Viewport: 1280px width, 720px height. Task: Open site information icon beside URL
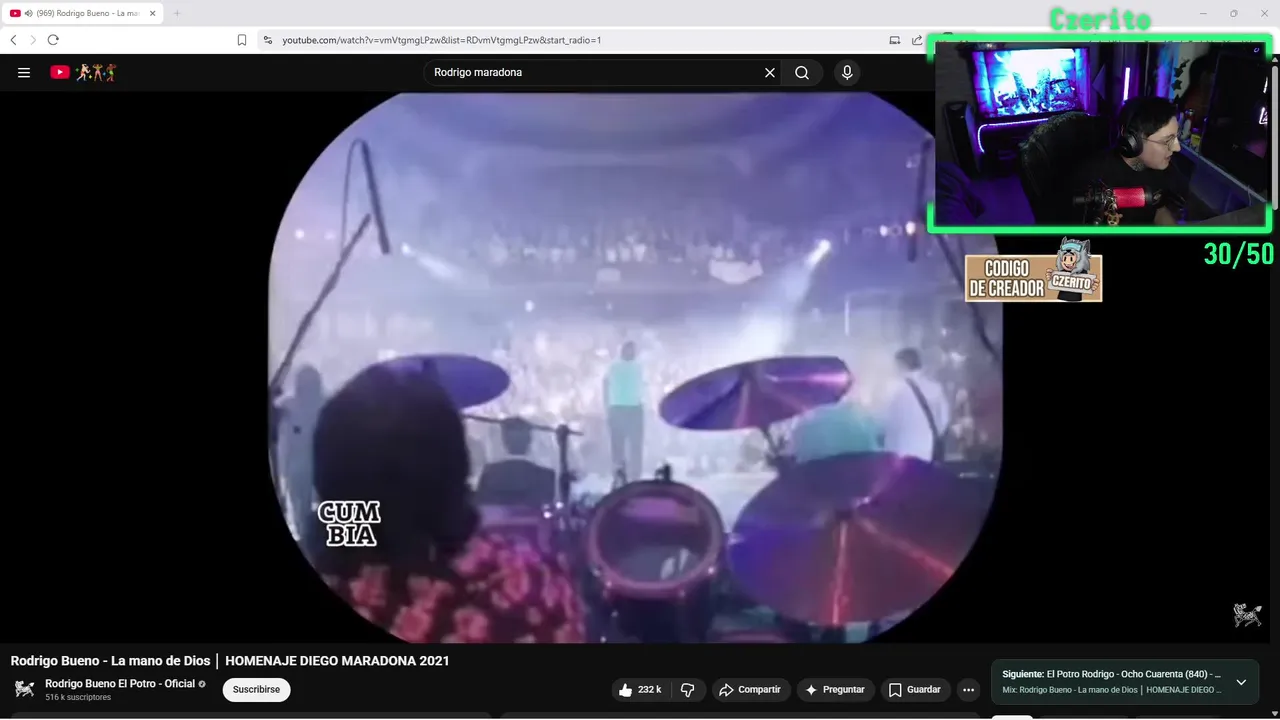click(268, 40)
